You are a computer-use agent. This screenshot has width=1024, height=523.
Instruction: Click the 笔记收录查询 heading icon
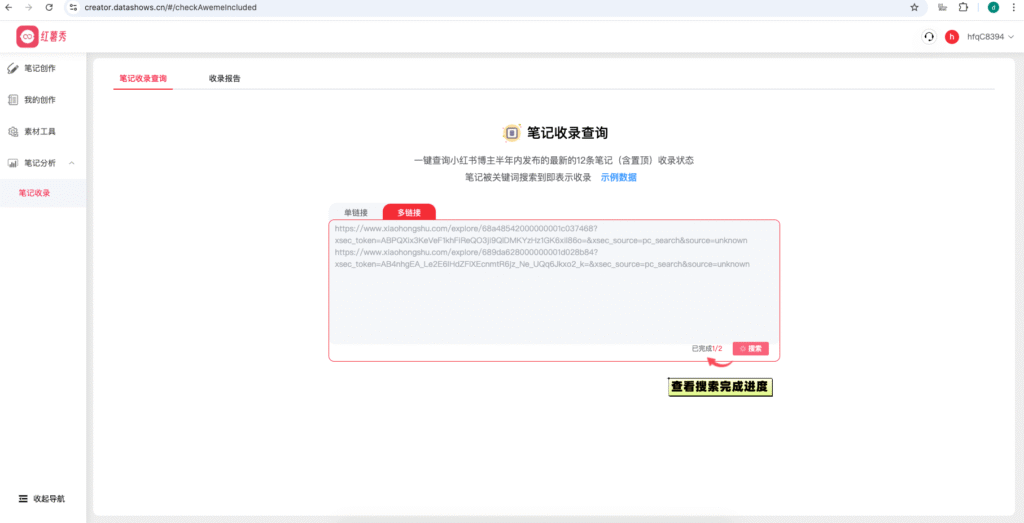(x=511, y=133)
